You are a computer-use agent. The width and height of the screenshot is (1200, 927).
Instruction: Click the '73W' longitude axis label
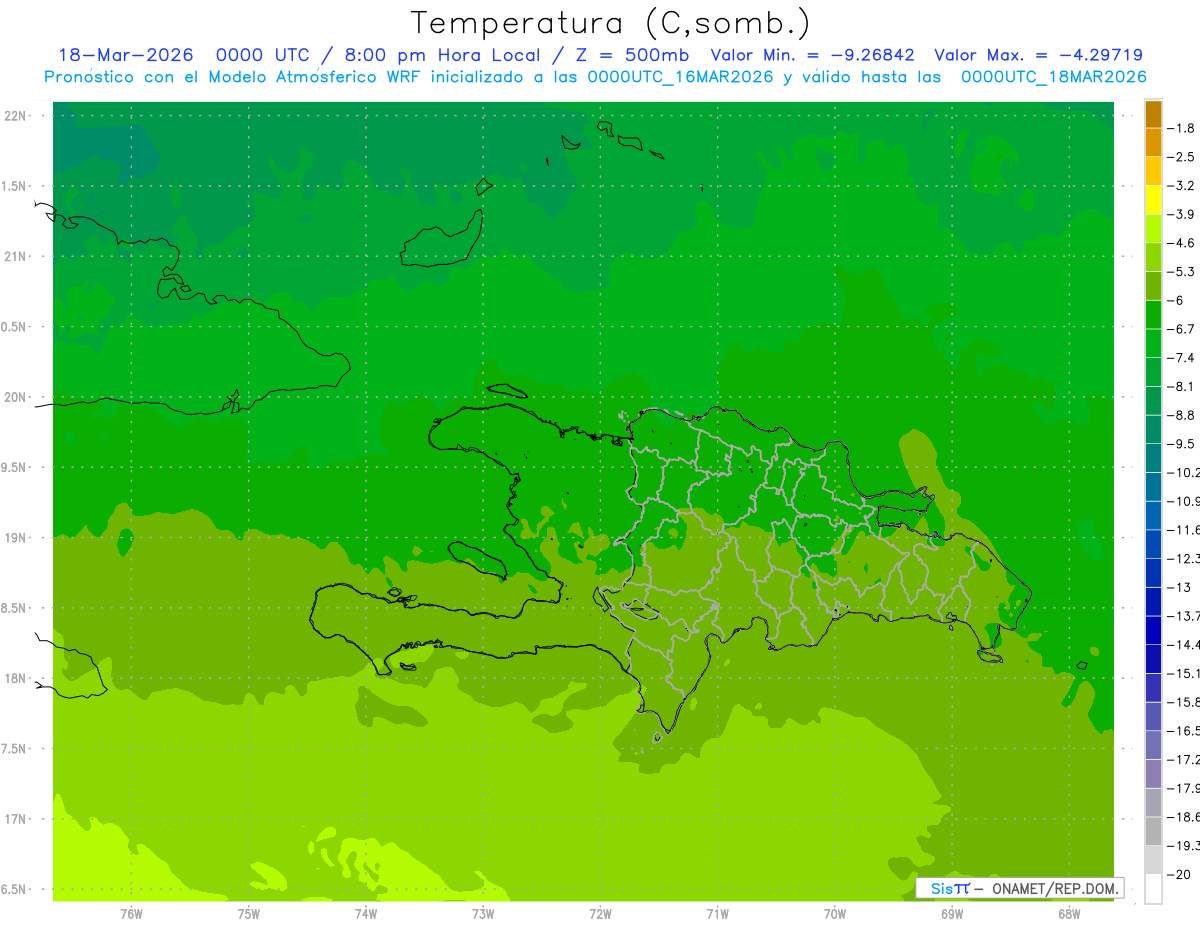click(483, 914)
